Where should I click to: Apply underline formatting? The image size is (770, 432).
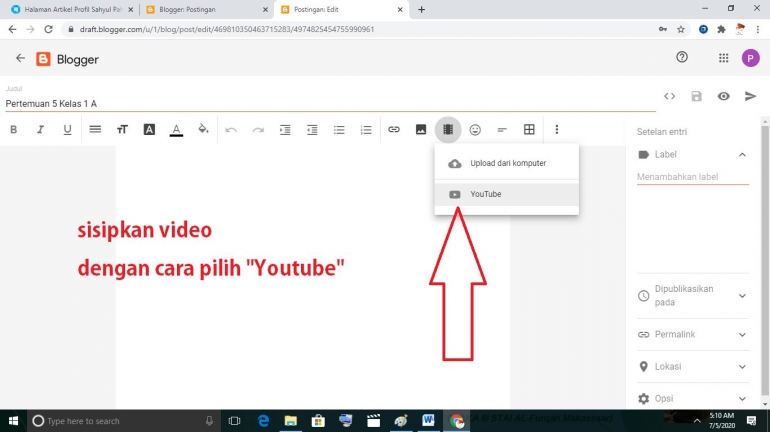tap(67, 130)
